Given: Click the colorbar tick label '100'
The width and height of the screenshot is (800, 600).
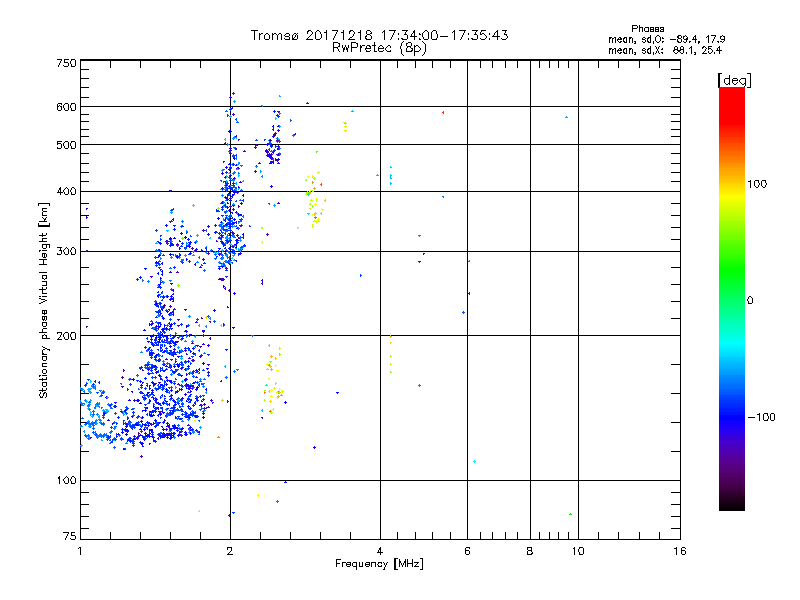Looking at the screenshot, I should 757,184.
